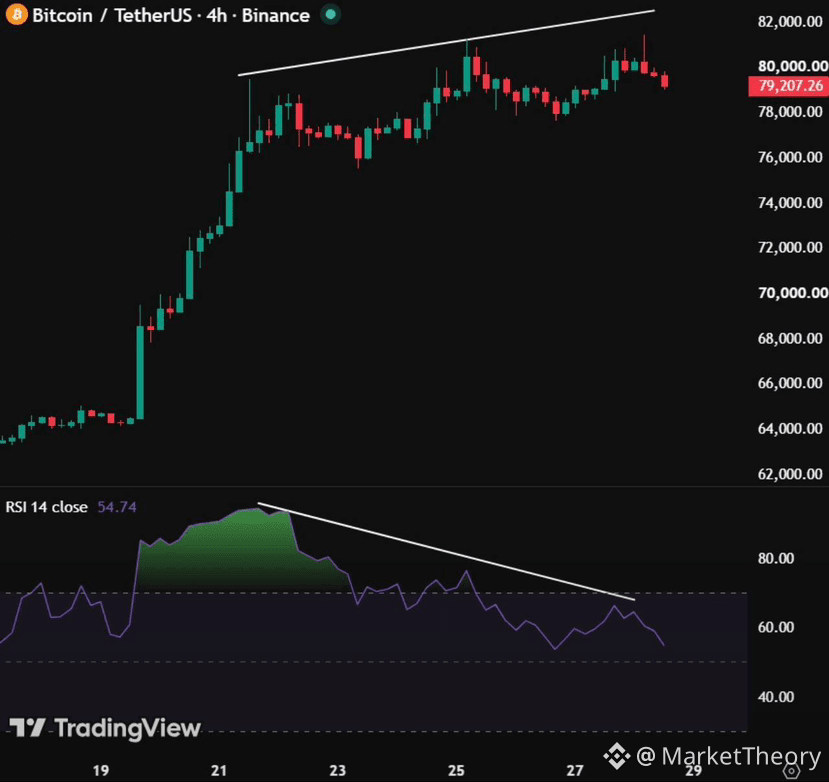Click the 72,000.00 price axis label
Screen dimensions: 829x782
coord(790,247)
